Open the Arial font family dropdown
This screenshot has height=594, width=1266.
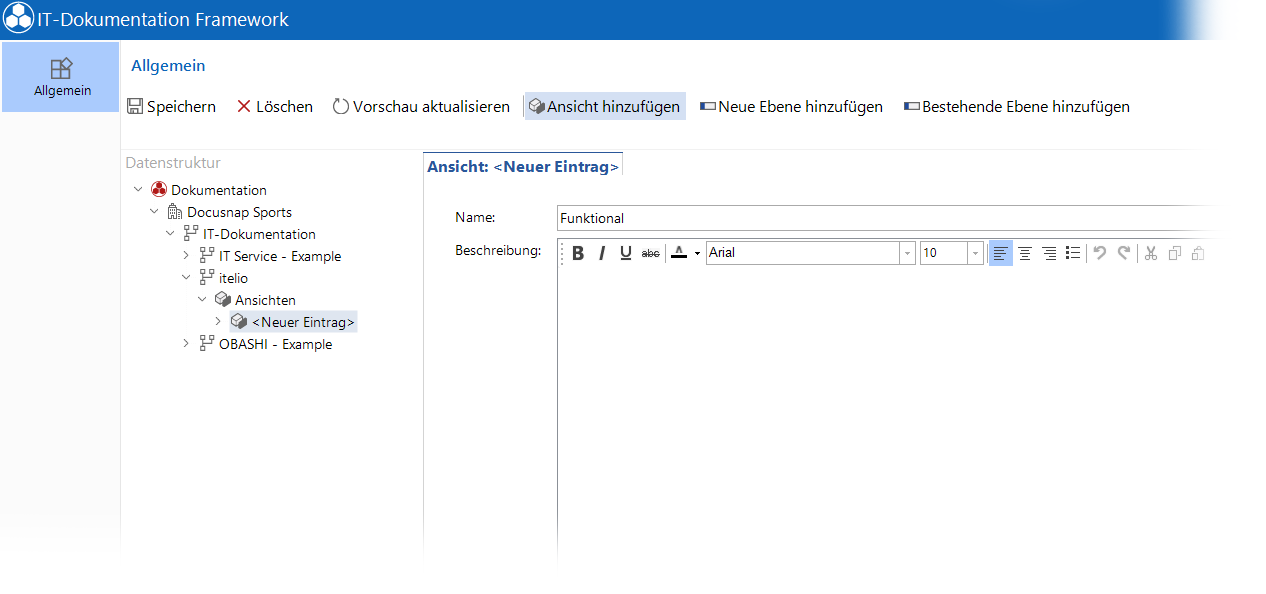(x=907, y=253)
